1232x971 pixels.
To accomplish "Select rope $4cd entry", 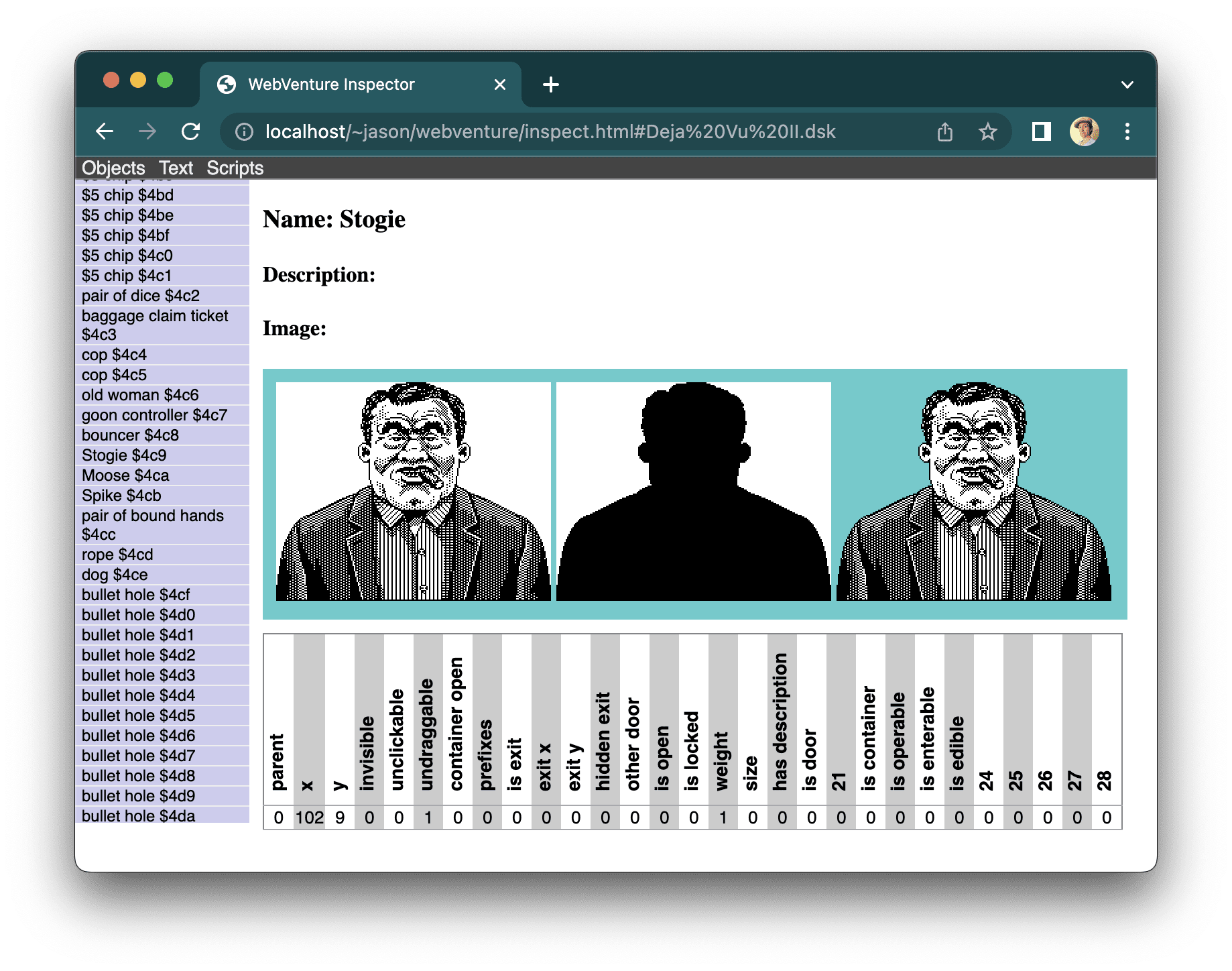I will coord(162,555).
